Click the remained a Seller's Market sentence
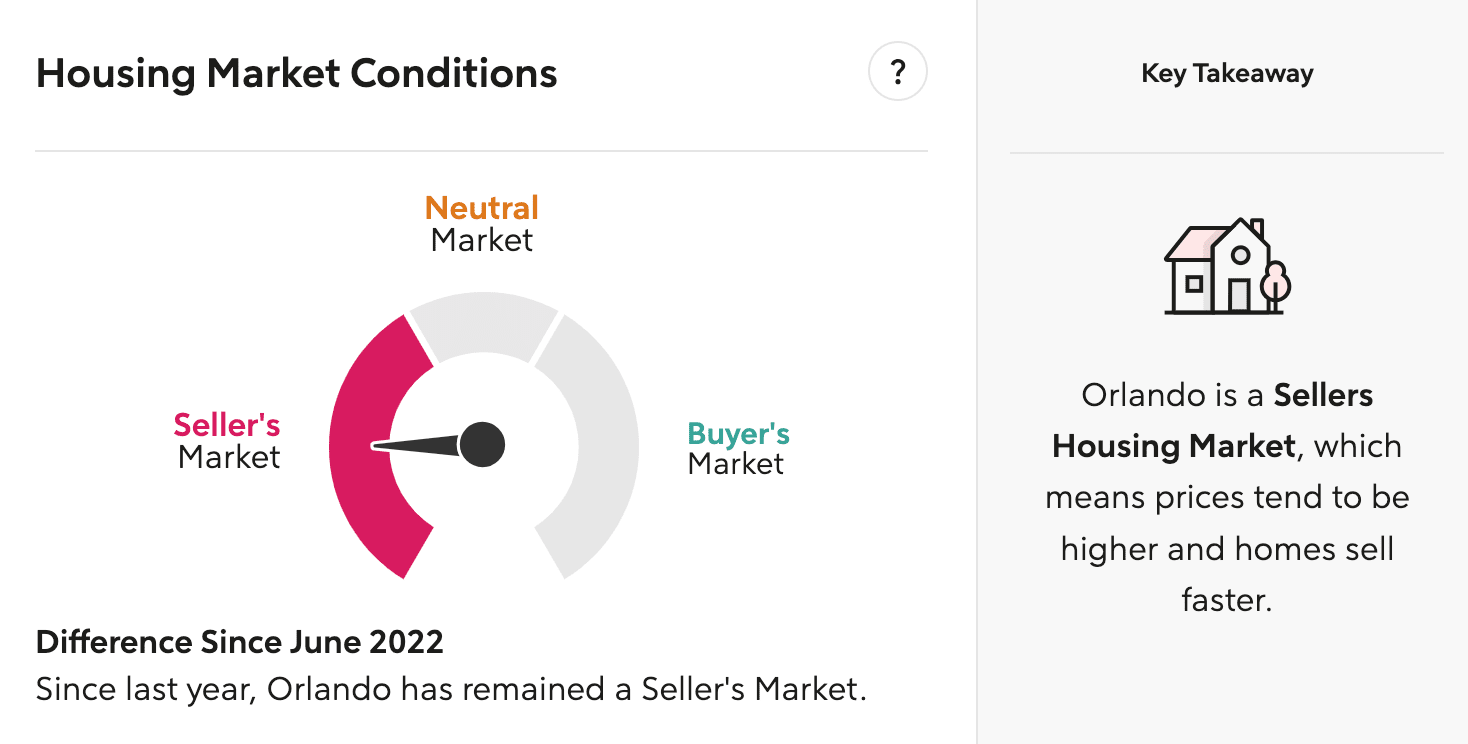The height and width of the screenshot is (744, 1468). point(451,690)
